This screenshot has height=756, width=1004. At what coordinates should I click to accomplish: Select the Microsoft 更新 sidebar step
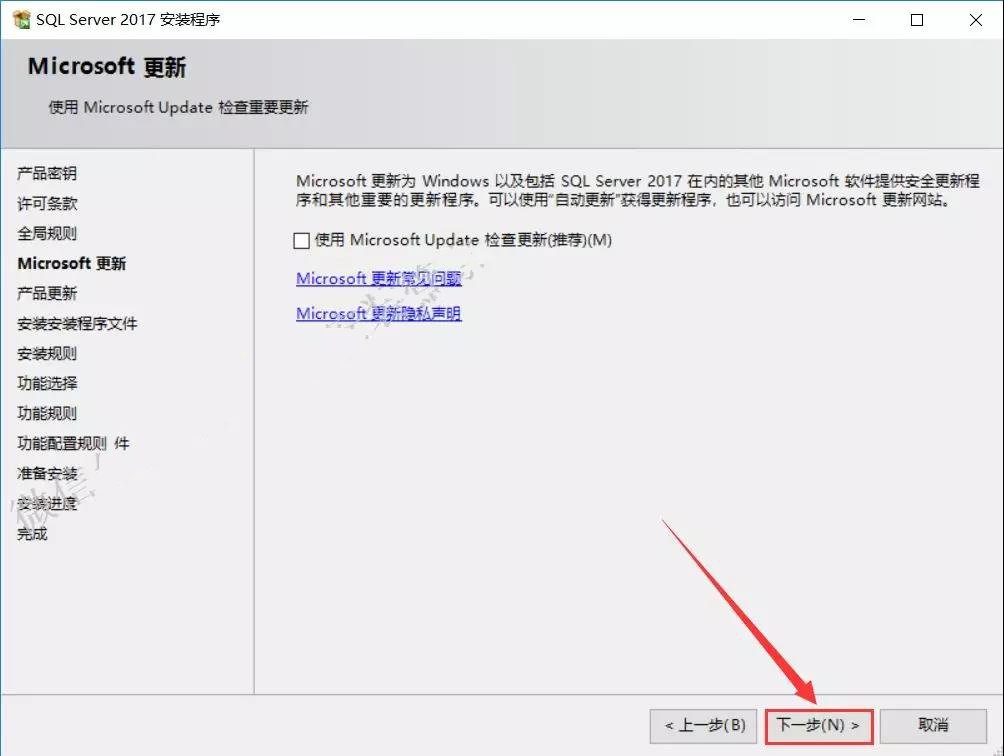(x=72, y=264)
